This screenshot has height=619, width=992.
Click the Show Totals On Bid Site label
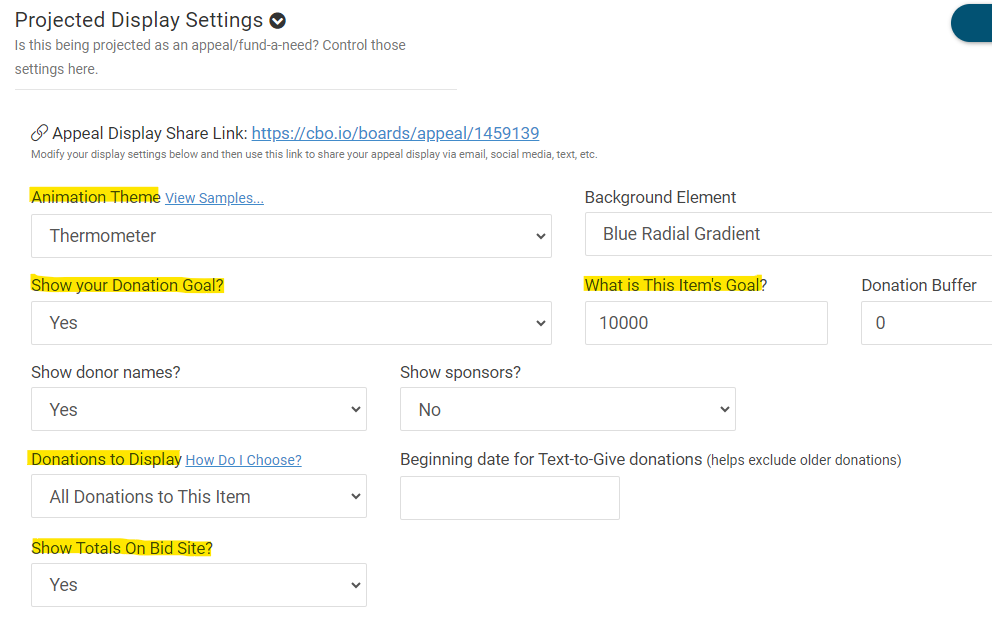click(121, 548)
